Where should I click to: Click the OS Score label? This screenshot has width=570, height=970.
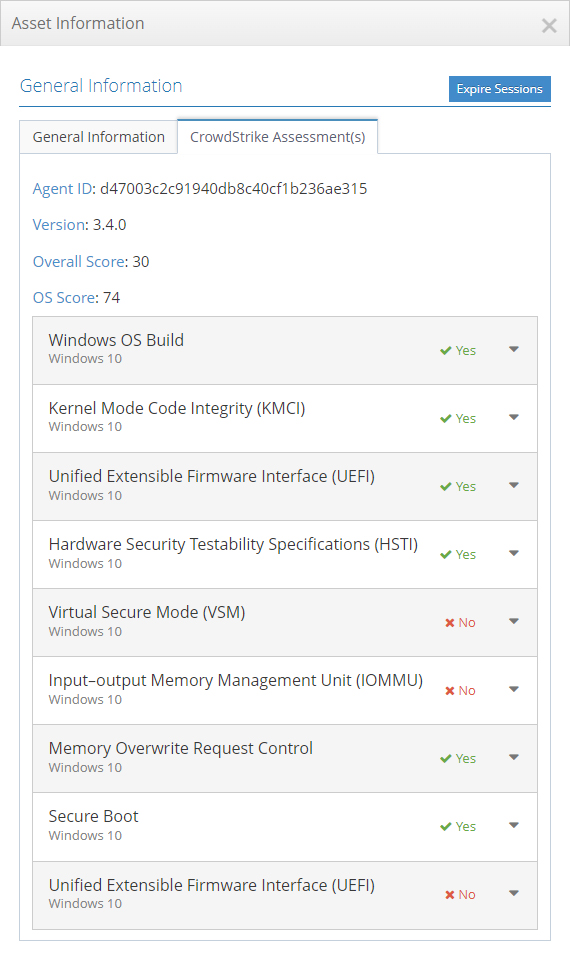(64, 298)
